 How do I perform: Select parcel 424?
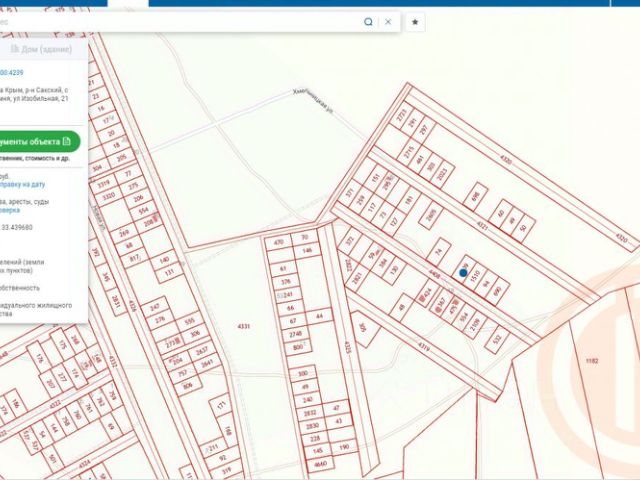[427, 292]
